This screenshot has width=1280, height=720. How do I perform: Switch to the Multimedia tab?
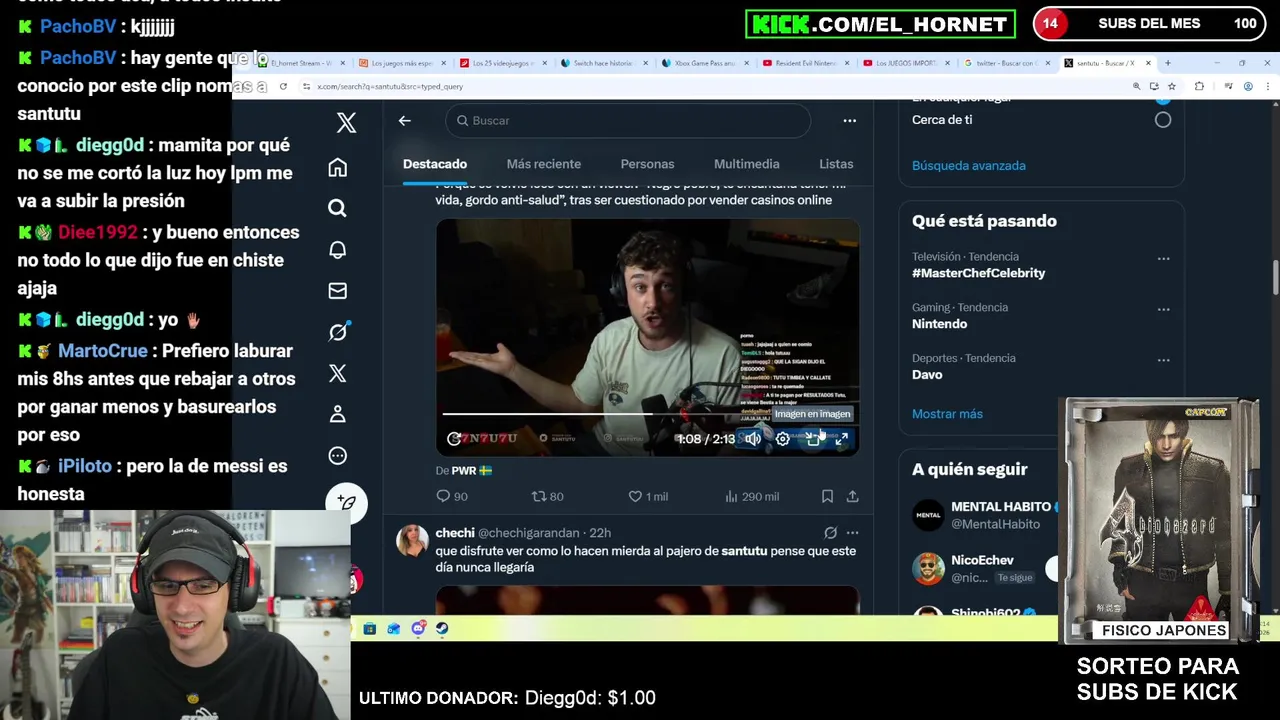746,164
